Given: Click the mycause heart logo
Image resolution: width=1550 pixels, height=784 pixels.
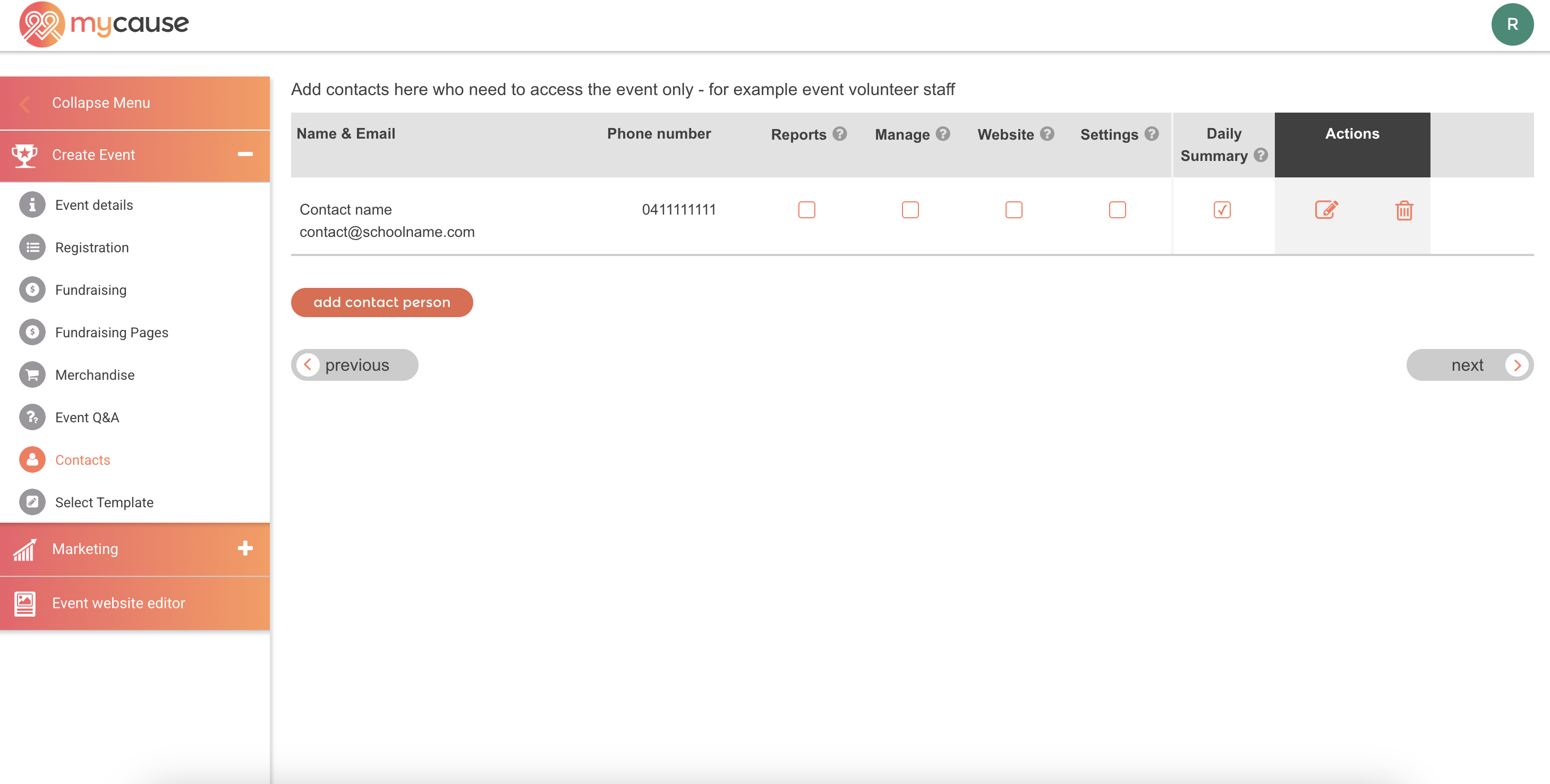Looking at the screenshot, I should (x=41, y=24).
